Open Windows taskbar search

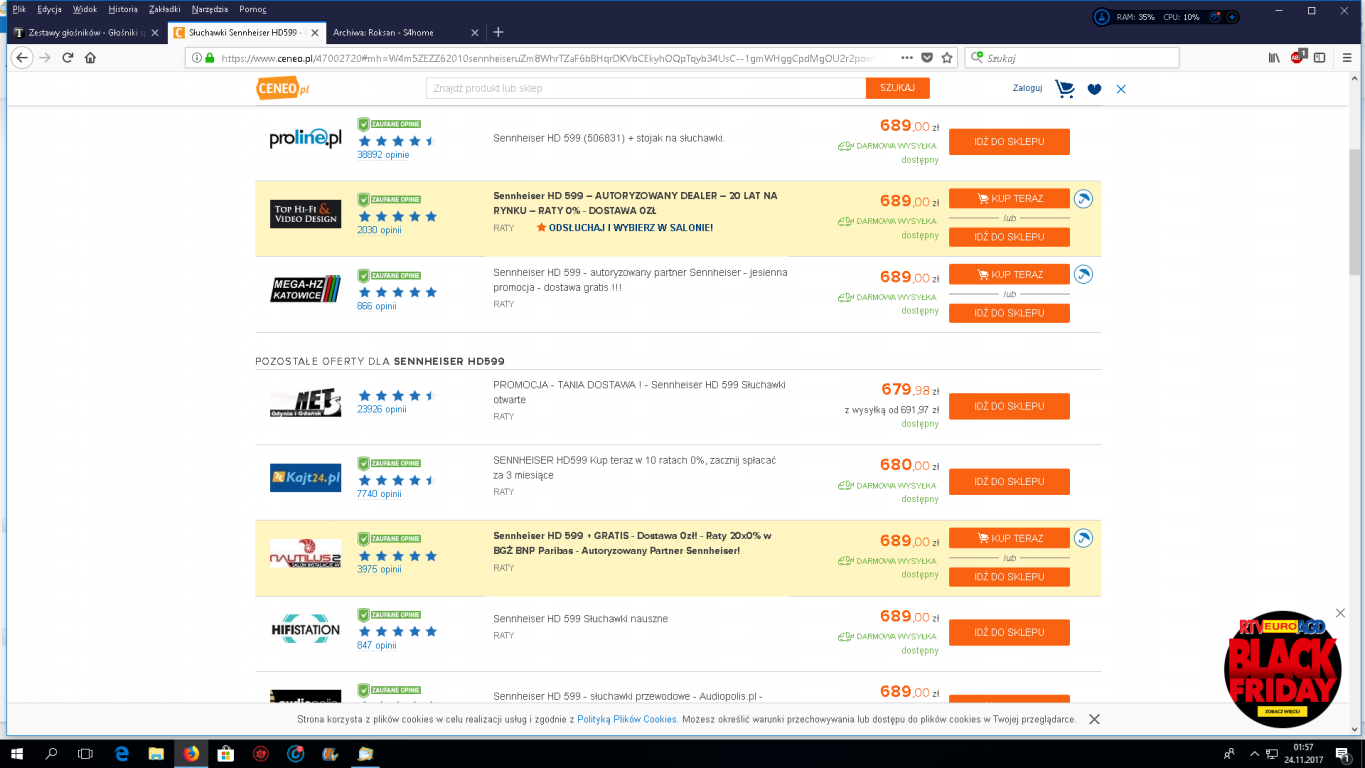click(x=51, y=753)
